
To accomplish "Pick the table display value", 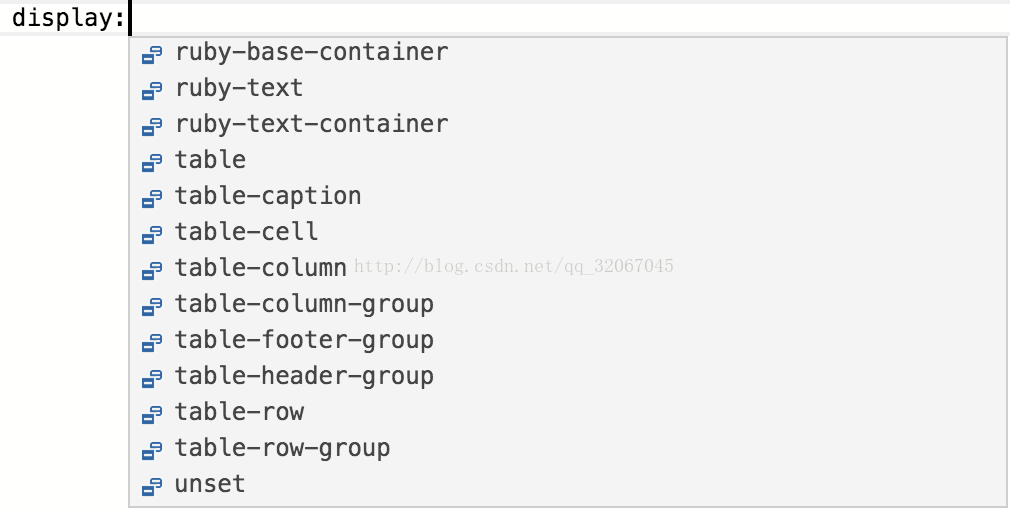I will [x=568, y=160].
